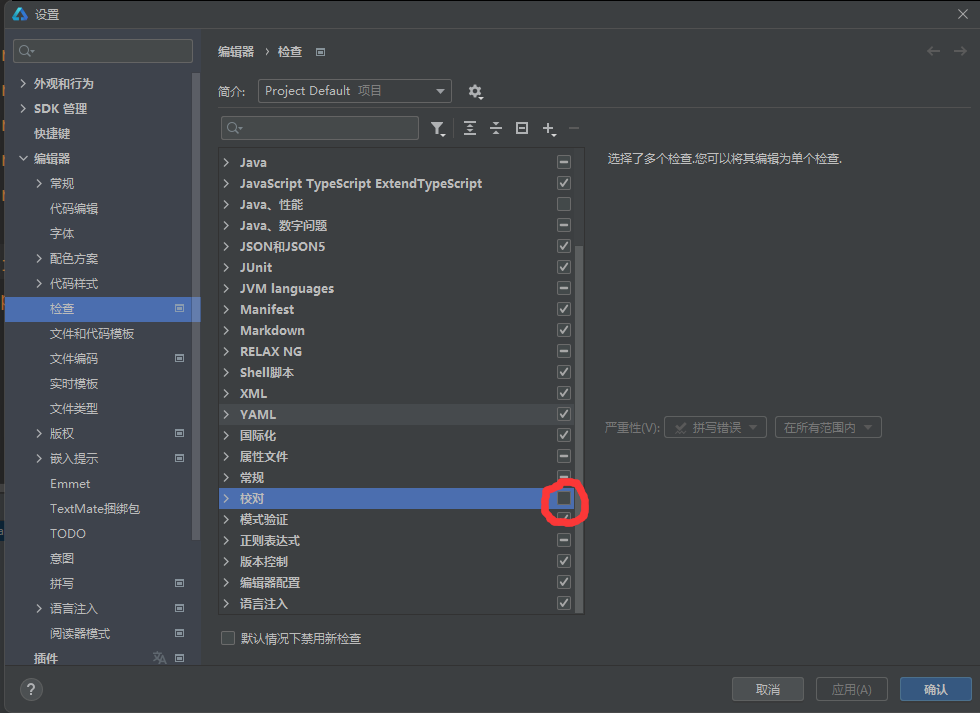980x713 pixels.
Task: Select 文件和代码模板 in the sidebar
Action: tap(92, 334)
